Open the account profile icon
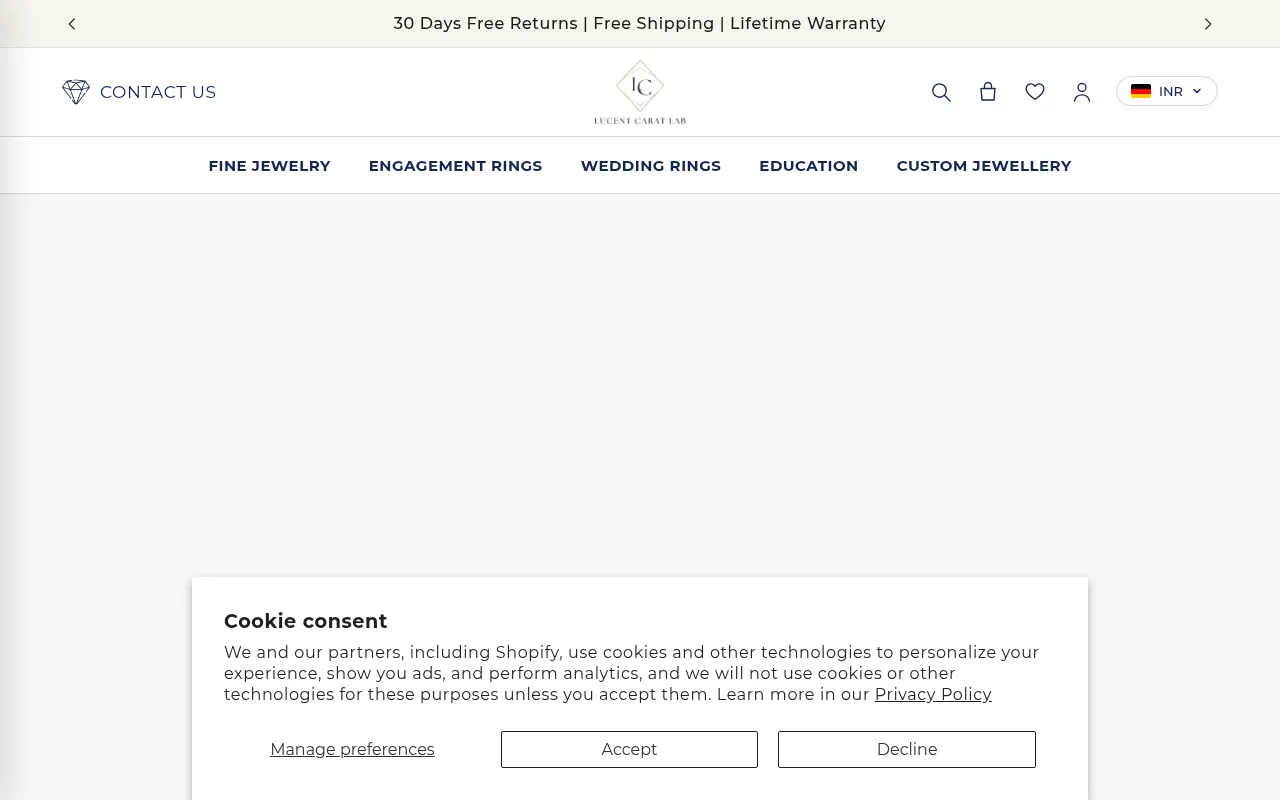 point(1082,92)
